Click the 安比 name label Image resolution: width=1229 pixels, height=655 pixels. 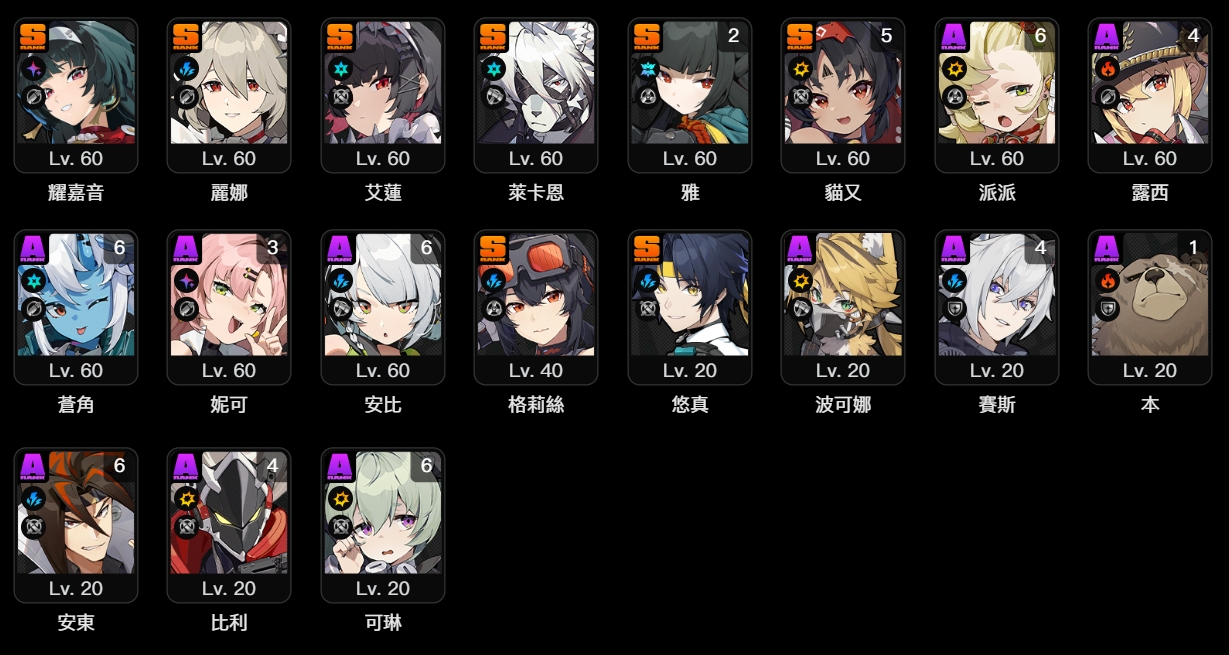pyautogui.click(x=383, y=405)
